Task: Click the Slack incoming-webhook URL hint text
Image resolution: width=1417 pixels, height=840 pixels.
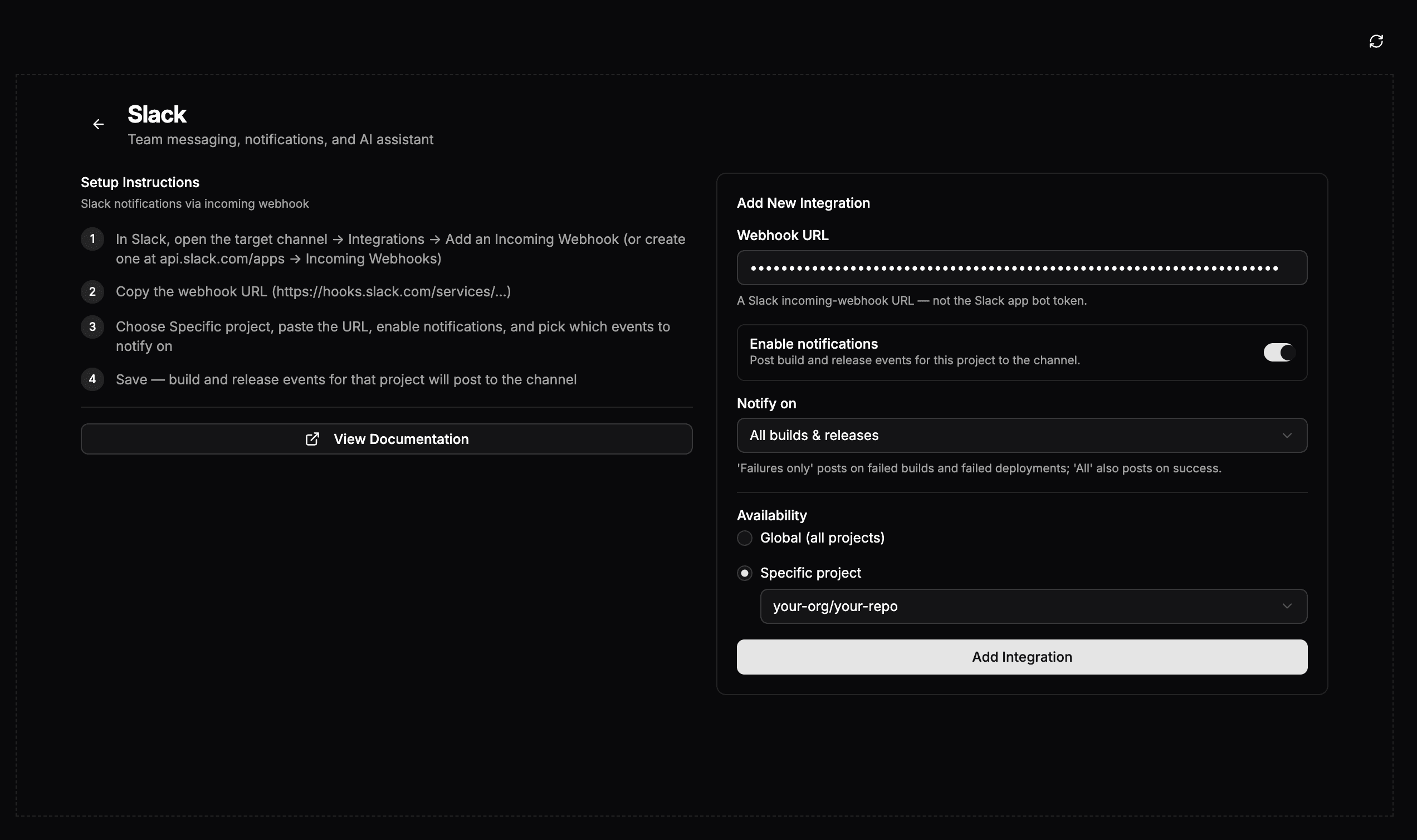Action: [912, 301]
